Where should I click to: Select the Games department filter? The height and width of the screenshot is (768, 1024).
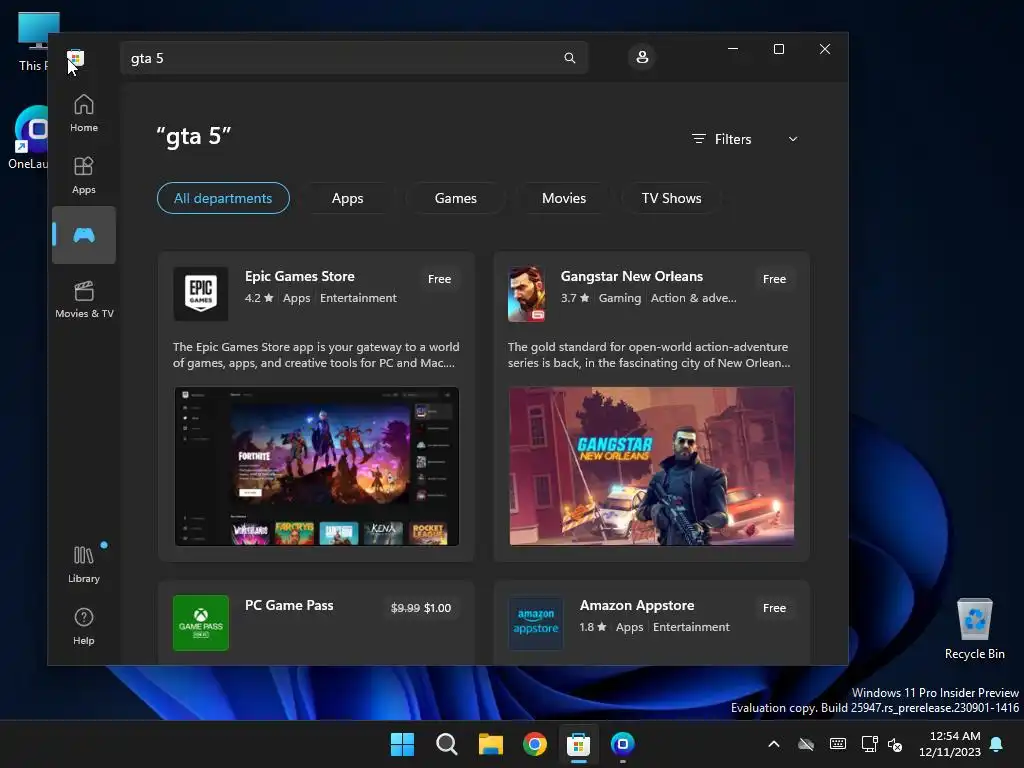click(x=456, y=198)
